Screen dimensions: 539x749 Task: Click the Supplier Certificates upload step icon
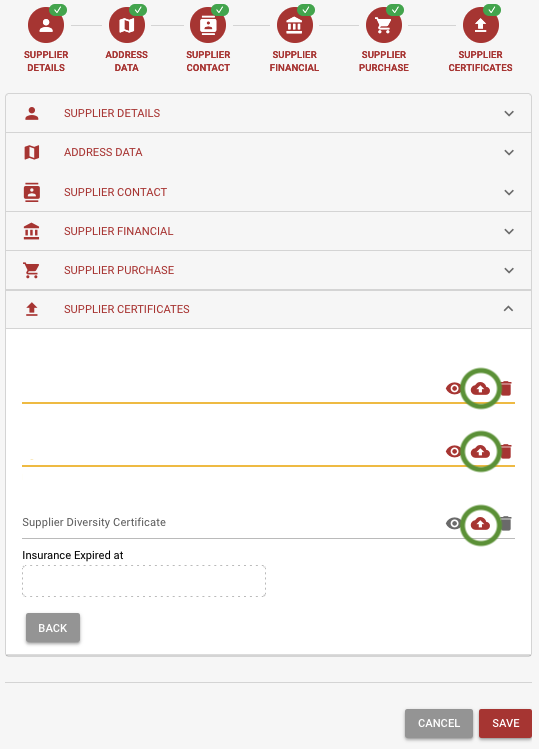click(x=481, y=25)
